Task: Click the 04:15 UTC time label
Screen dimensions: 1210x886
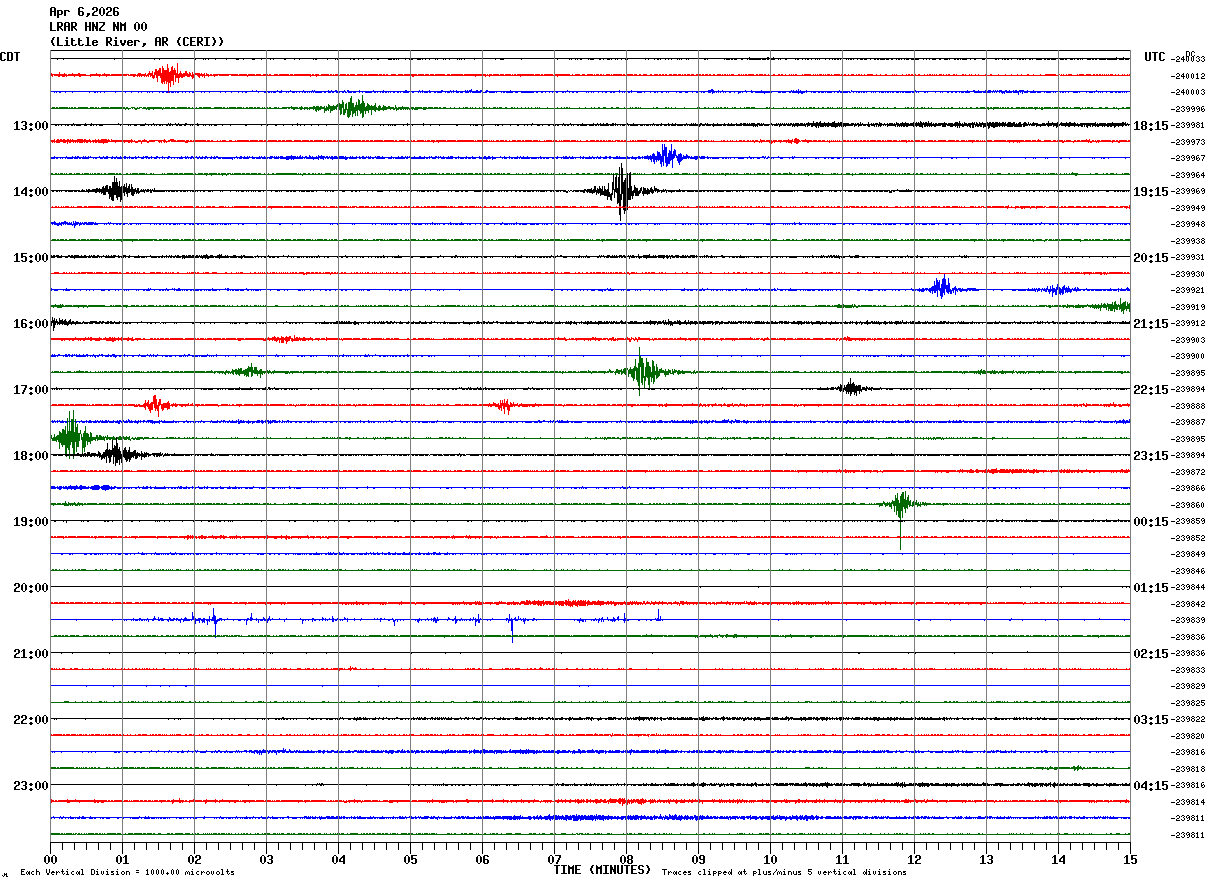Action: (1151, 785)
